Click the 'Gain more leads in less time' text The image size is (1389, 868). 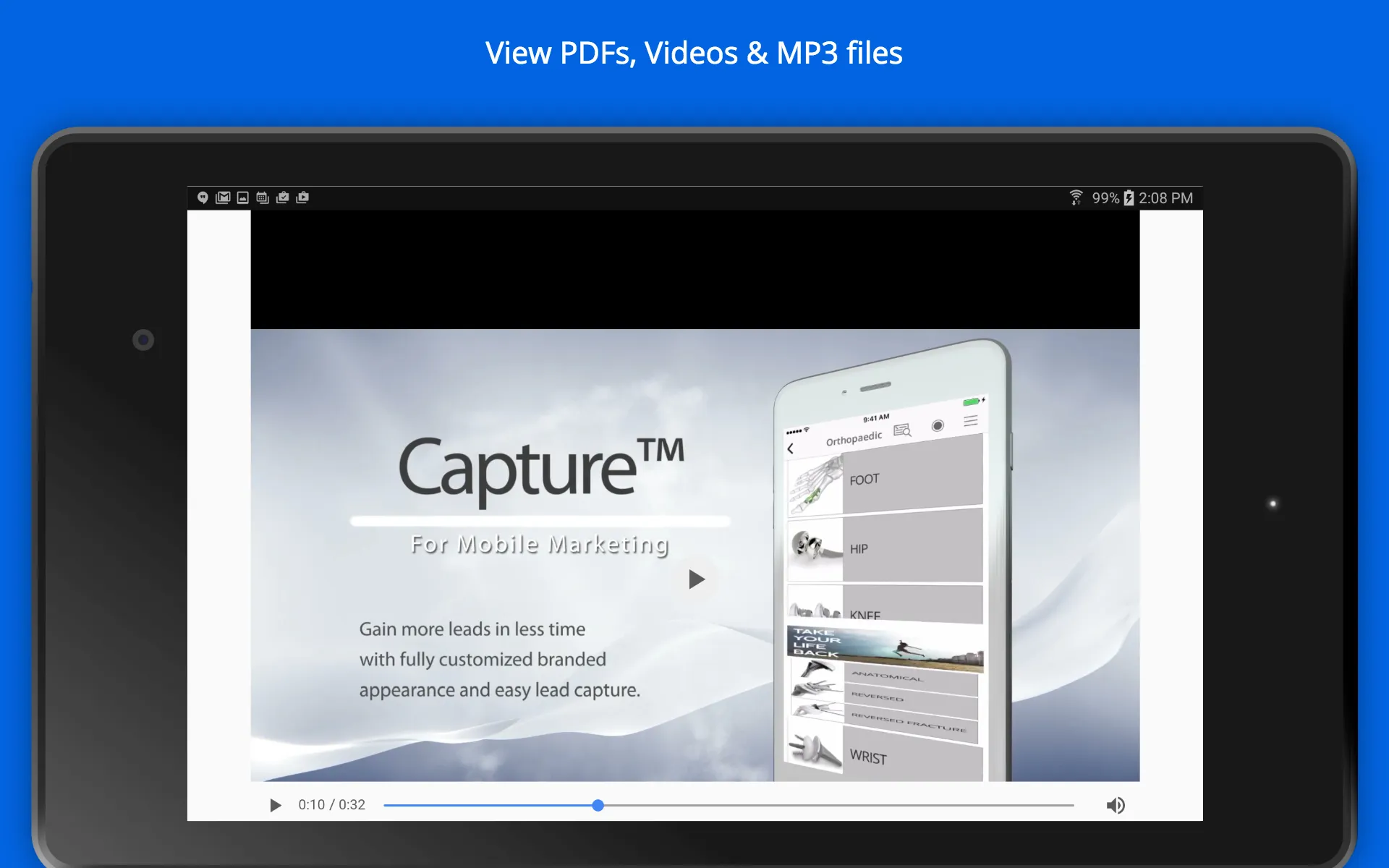(472, 629)
